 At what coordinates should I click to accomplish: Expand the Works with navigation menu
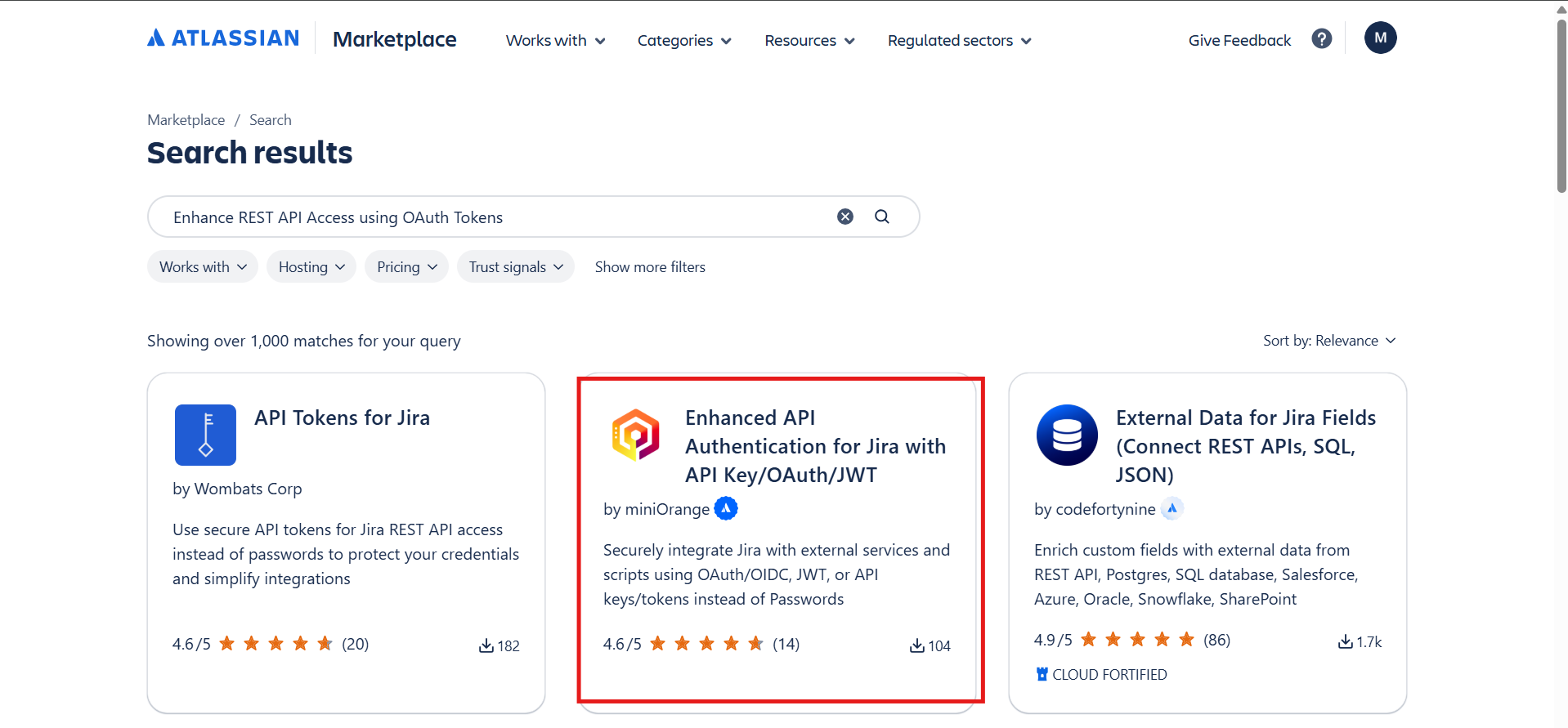pyautogui.click(x=556, y=40)
